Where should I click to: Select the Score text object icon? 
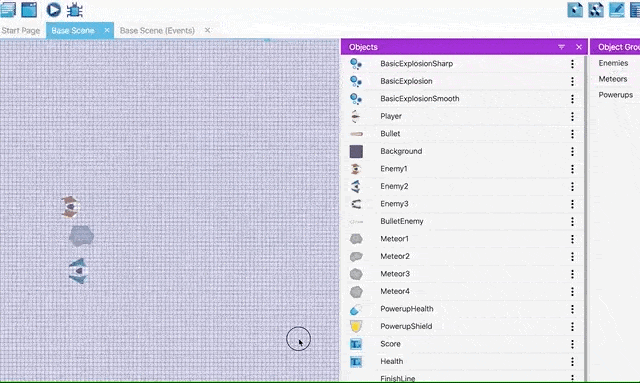tap(356, 344)
